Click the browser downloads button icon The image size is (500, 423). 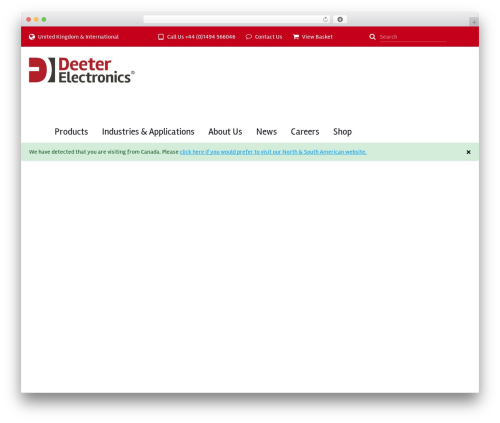click(x=340, y=20)
